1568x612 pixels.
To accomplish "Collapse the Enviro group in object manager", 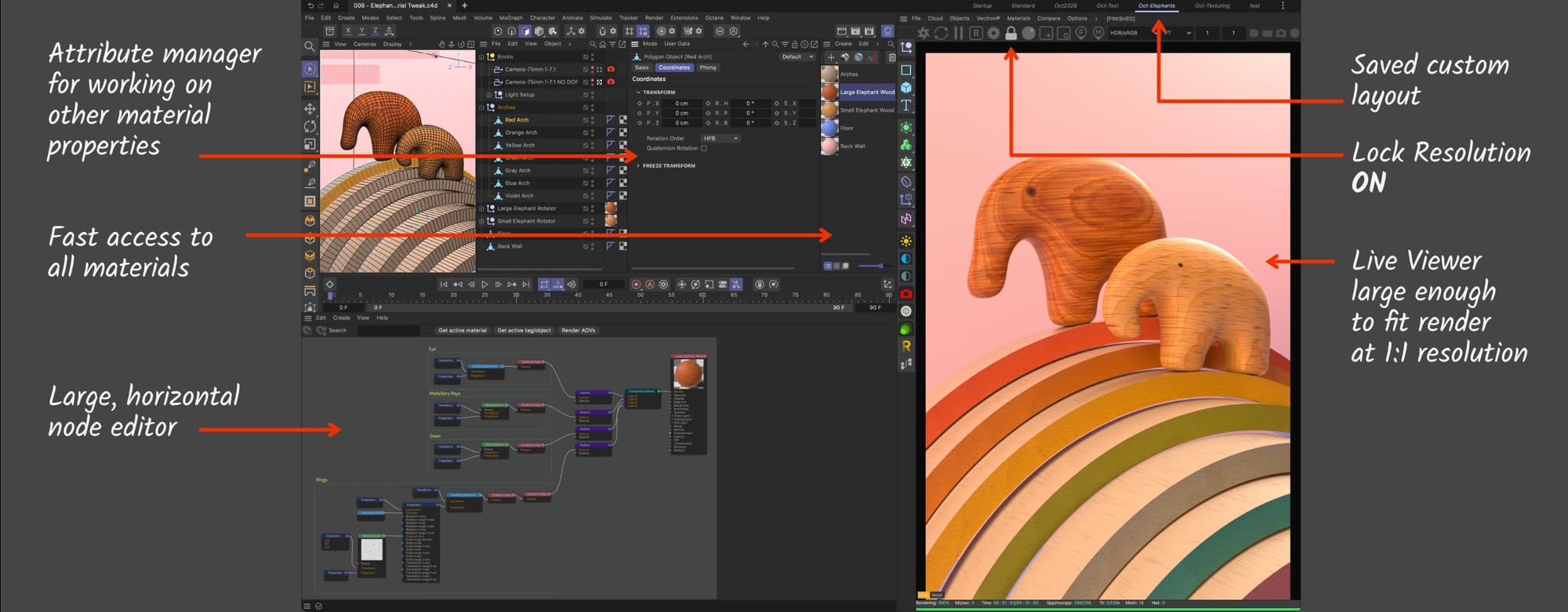I will point(481,56).
